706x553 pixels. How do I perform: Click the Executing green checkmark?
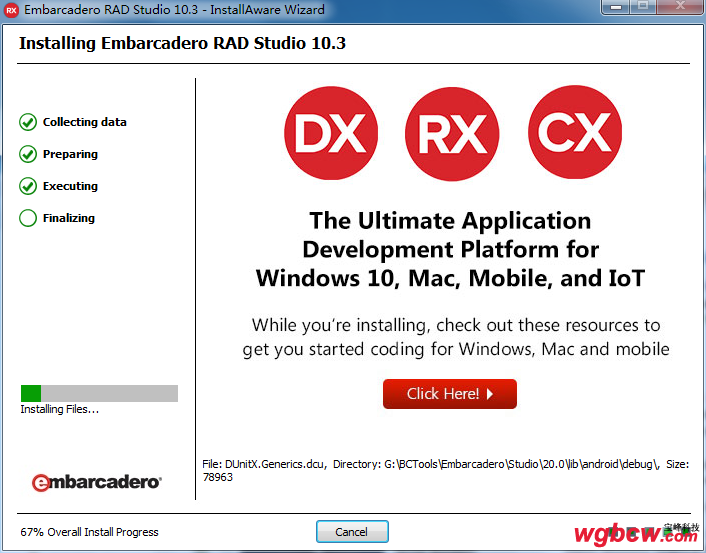click(28, 186)
